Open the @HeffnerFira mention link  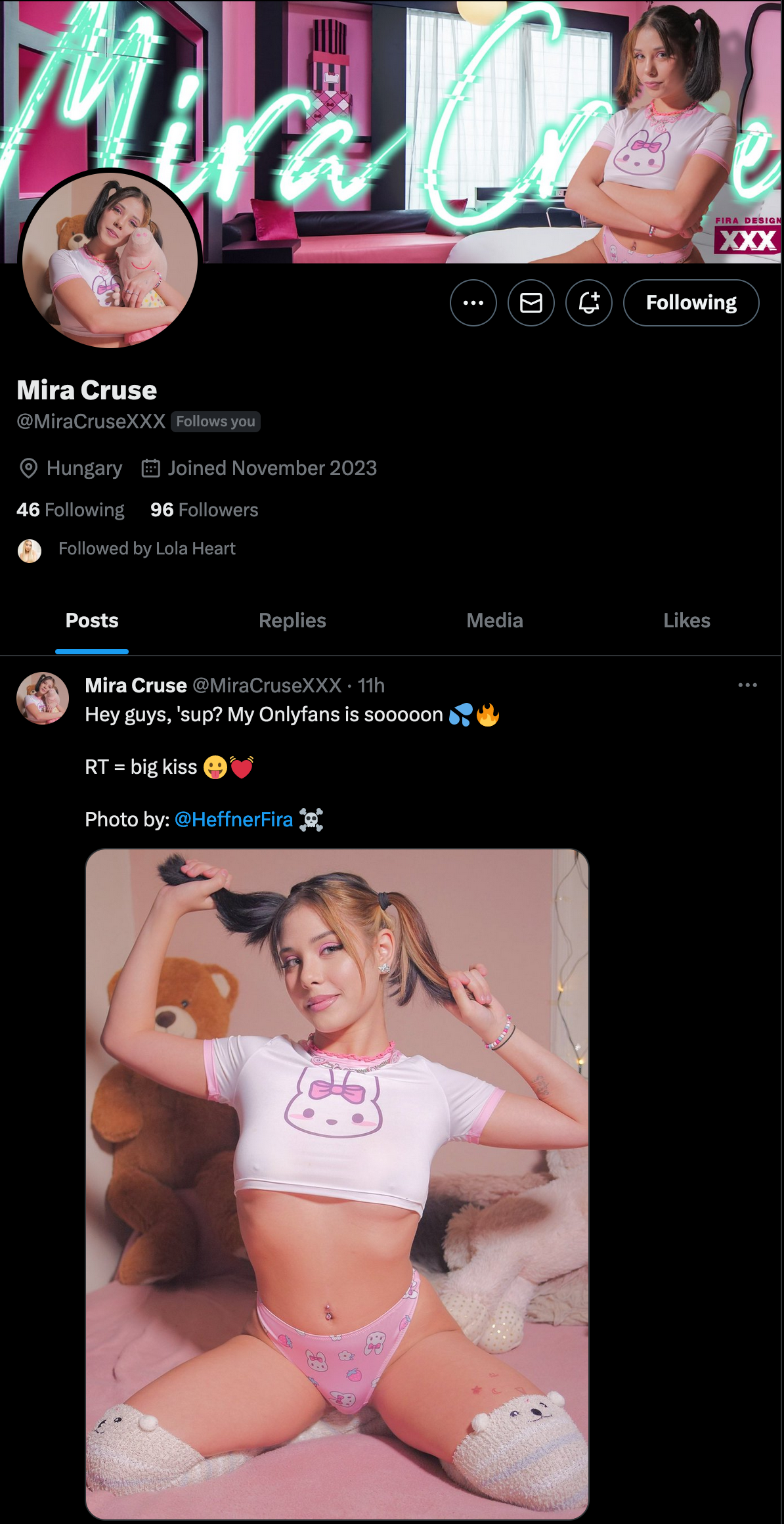(x=234, y=820)
